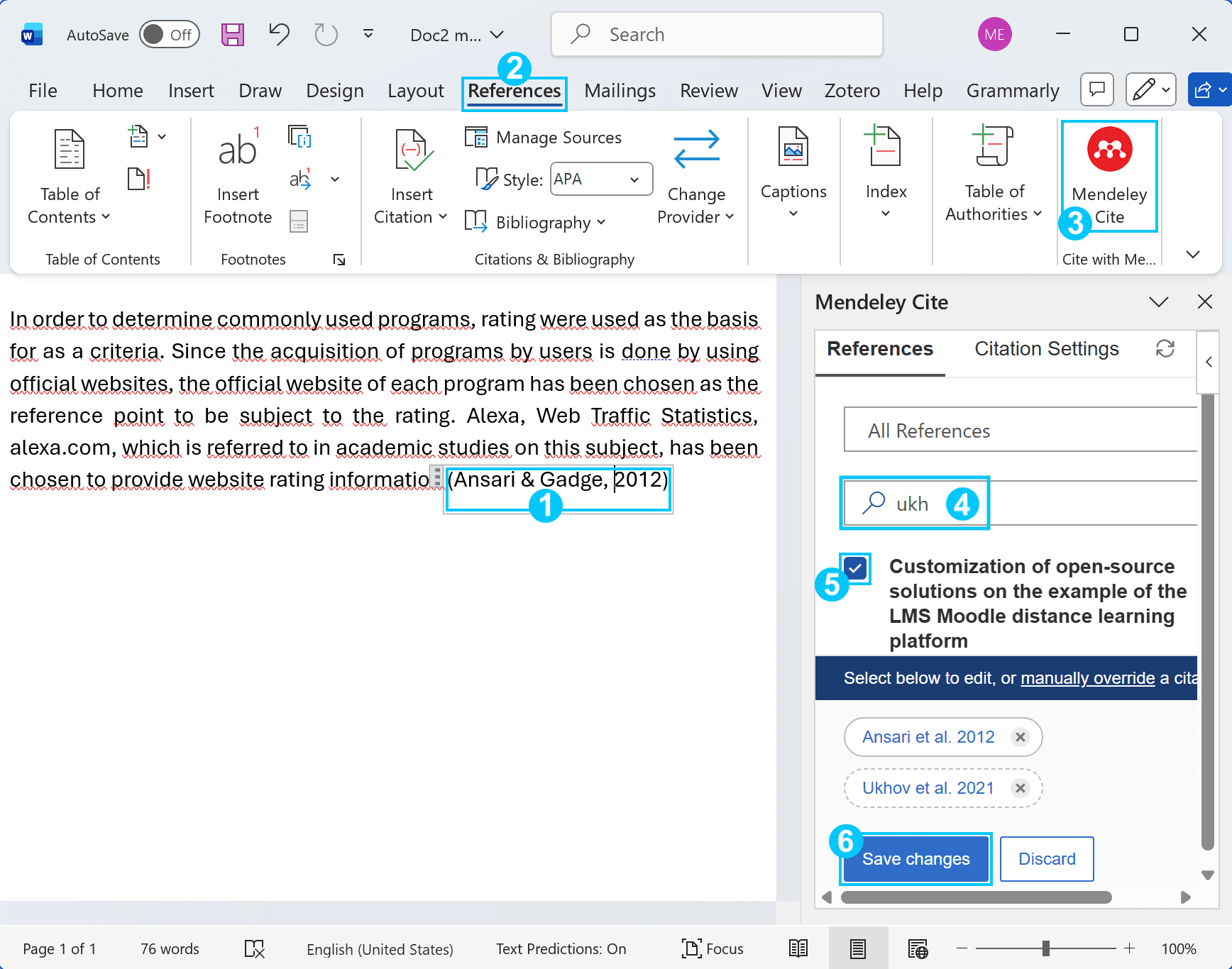The width and height of the screenshot is (1232, 969).
Task: Click the Share button icon
Action: (1209, 89)
